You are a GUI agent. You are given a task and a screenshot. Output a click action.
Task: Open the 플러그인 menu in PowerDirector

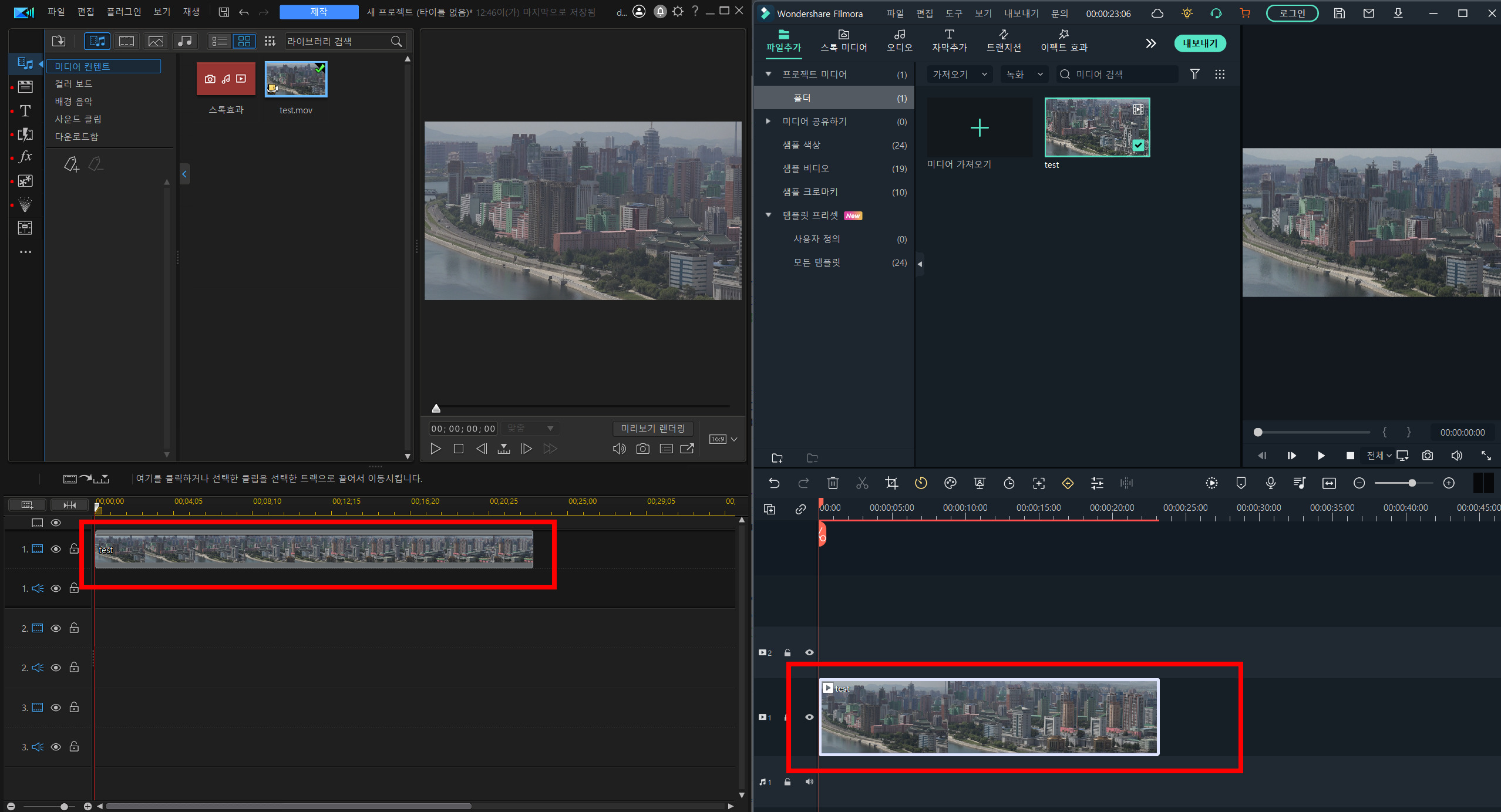[x=123, y=12]
